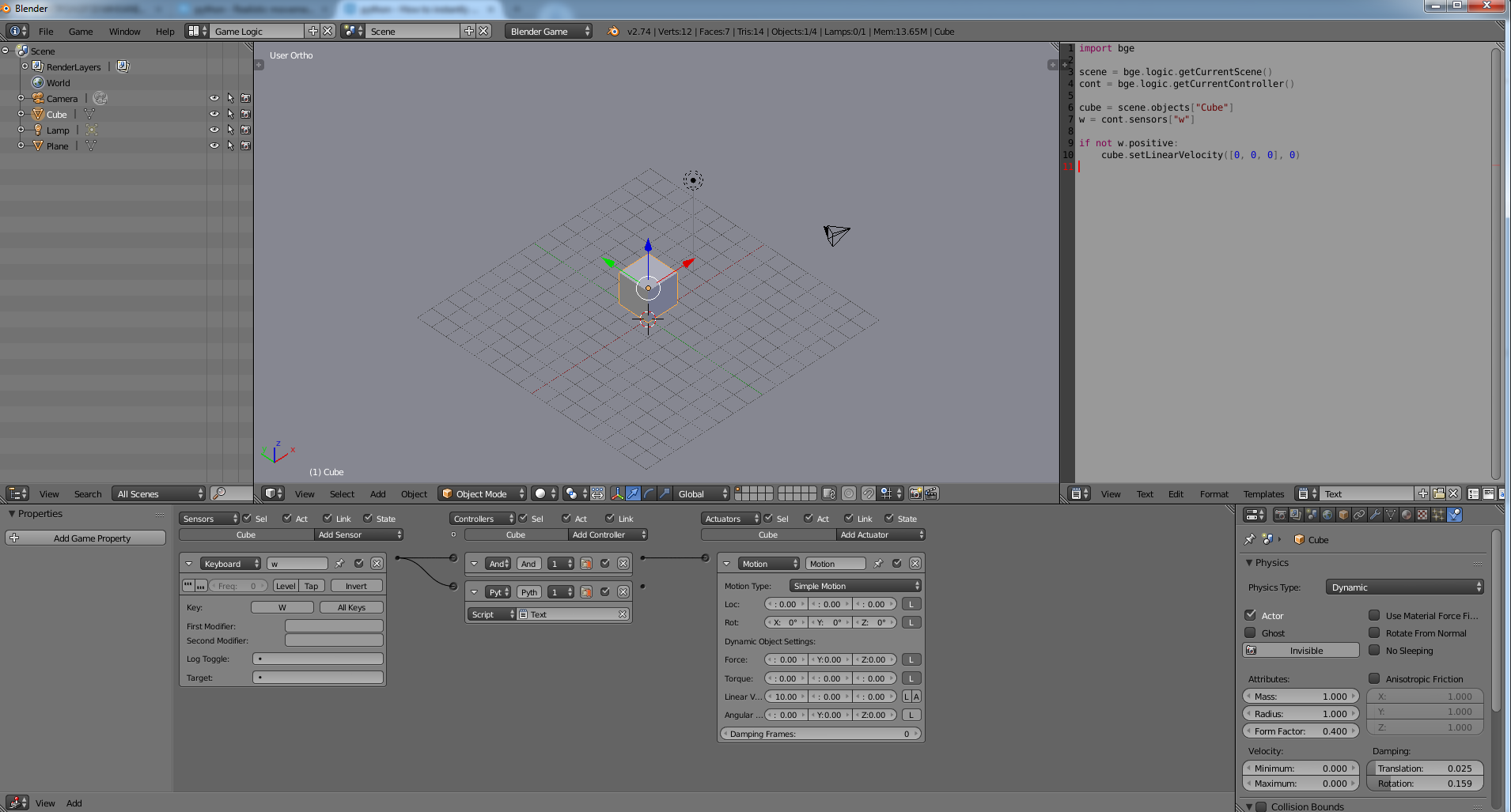Toggle the snap magnet icon
Screen dimensions: 1511x812
(x=868, y=493)
